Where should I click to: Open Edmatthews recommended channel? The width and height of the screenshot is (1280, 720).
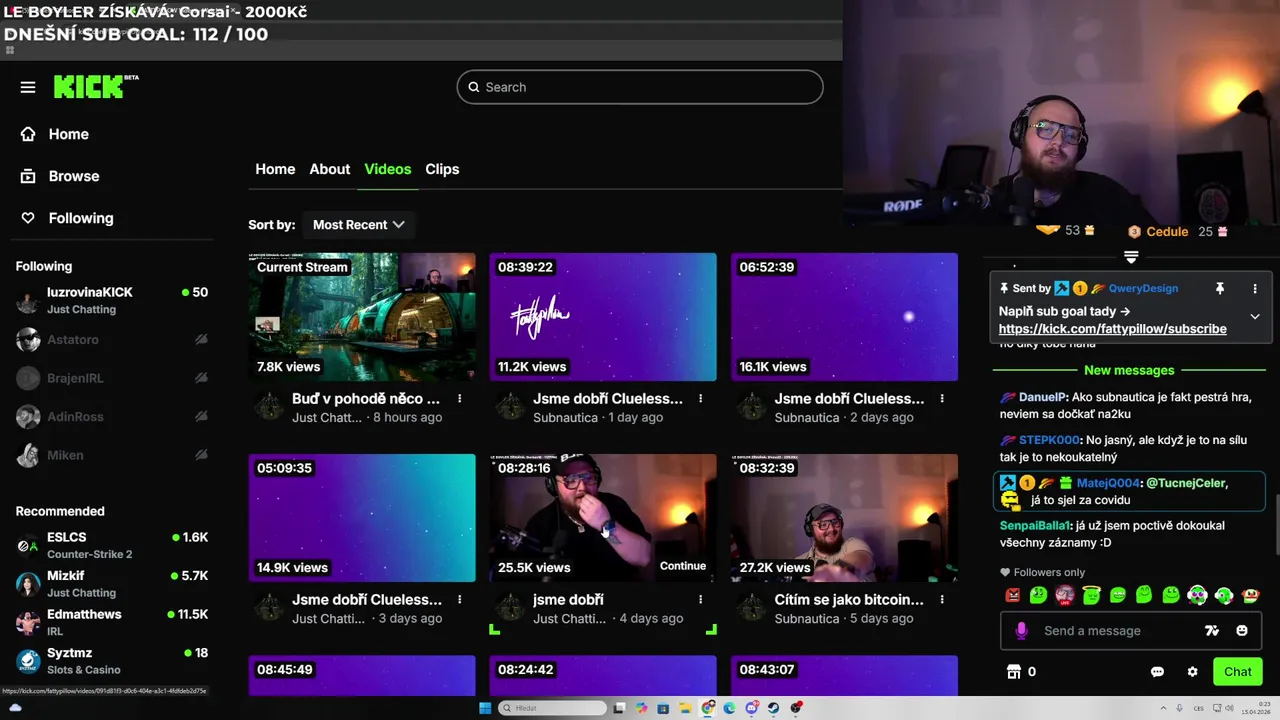[x=112, y=622]
